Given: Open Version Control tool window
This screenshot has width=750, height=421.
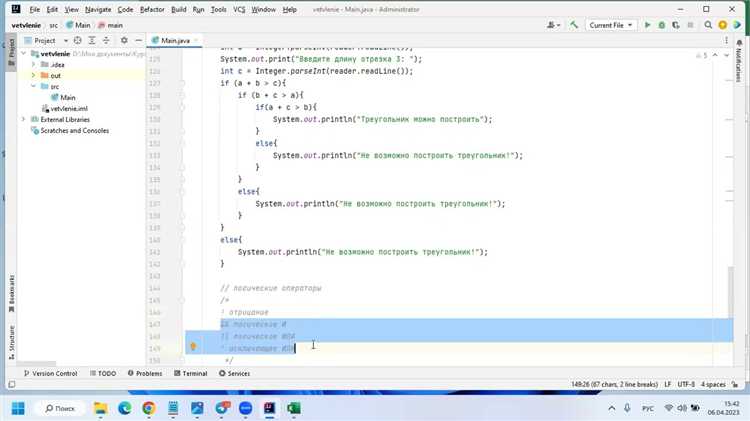Looking at the screenshot, I should tap(50, 373).
